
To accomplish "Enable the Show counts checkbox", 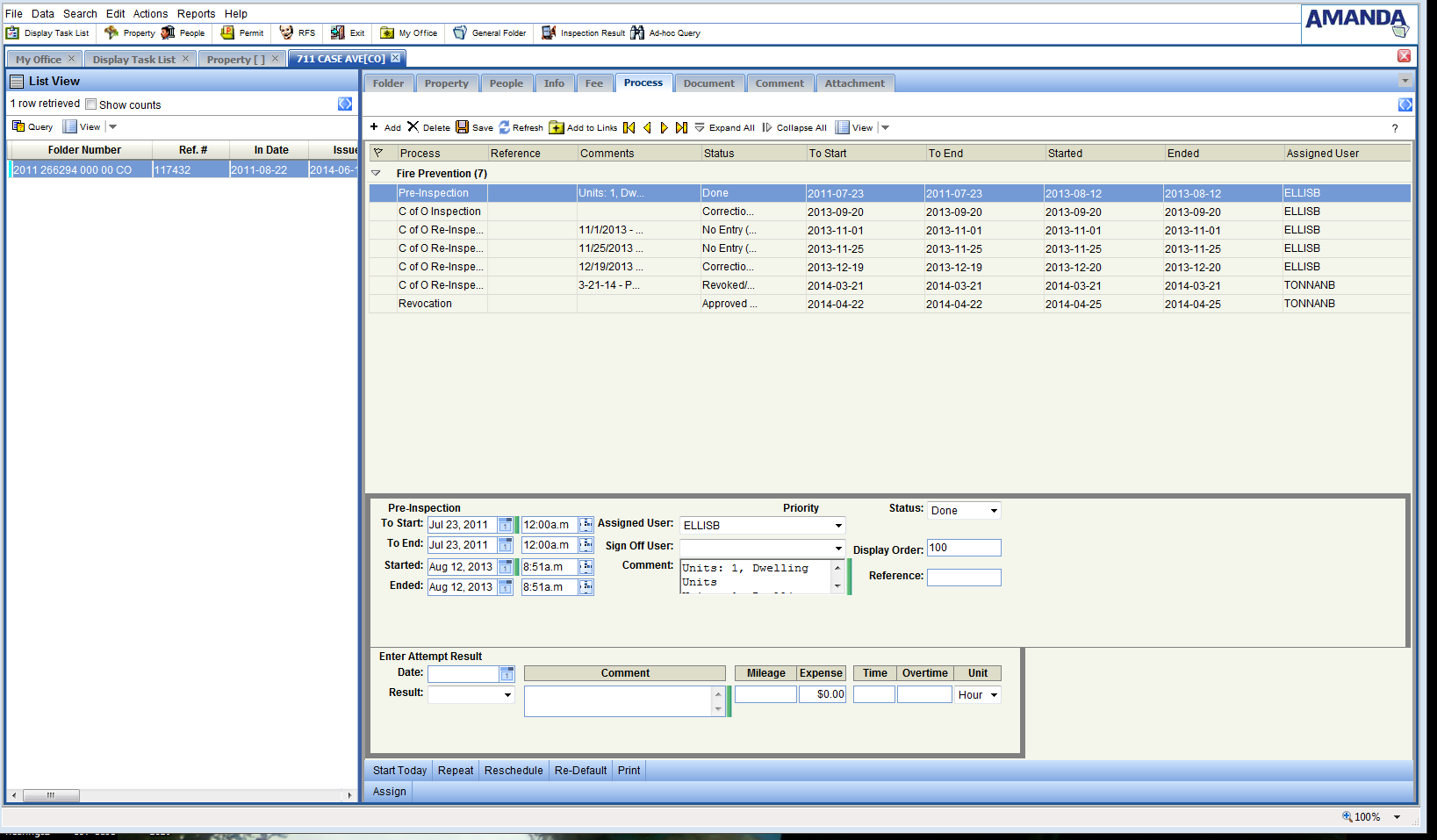I will (91, 104).
